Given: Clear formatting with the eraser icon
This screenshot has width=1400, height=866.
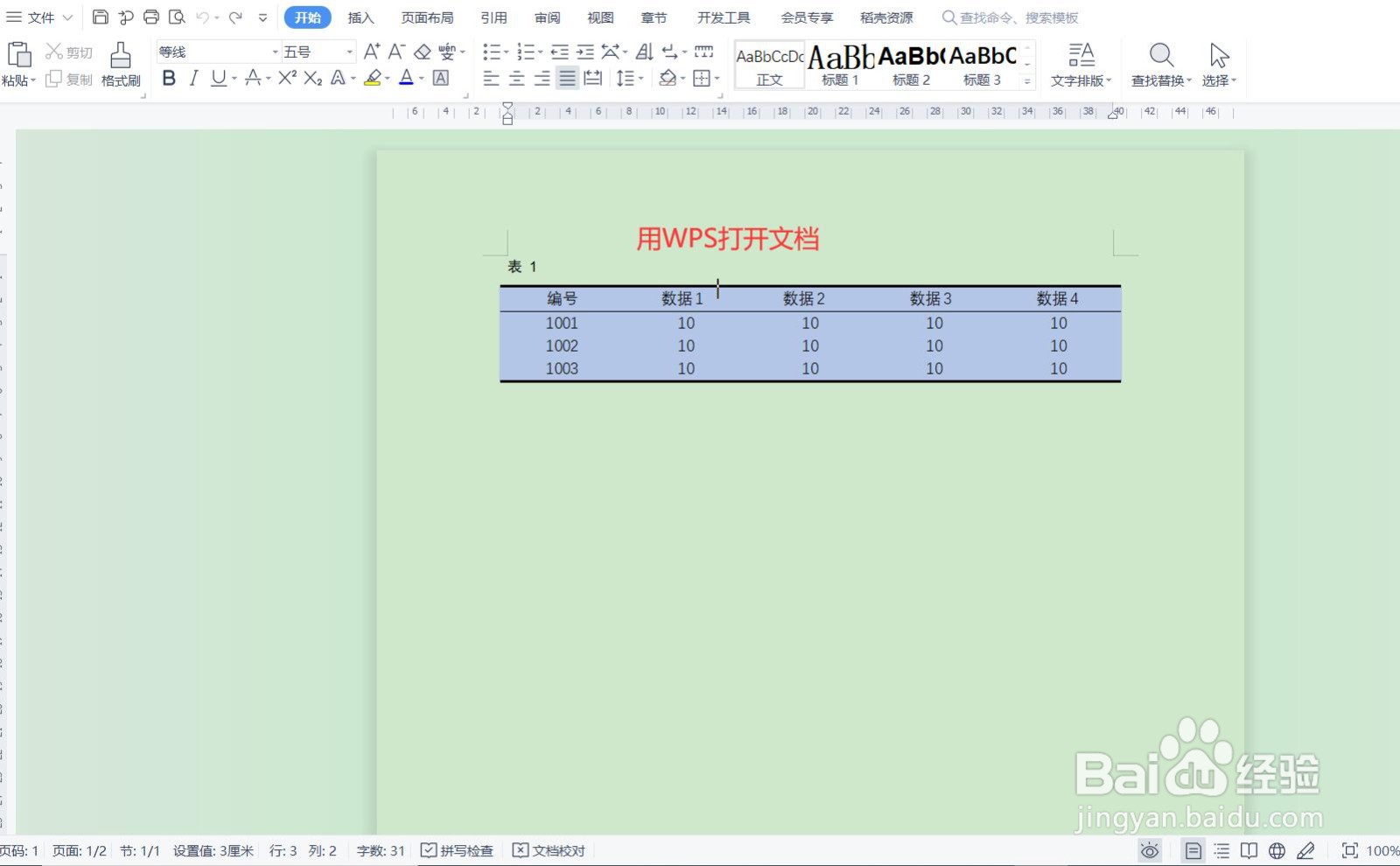Looking at the screenshot, I should (x=423, y=52).
